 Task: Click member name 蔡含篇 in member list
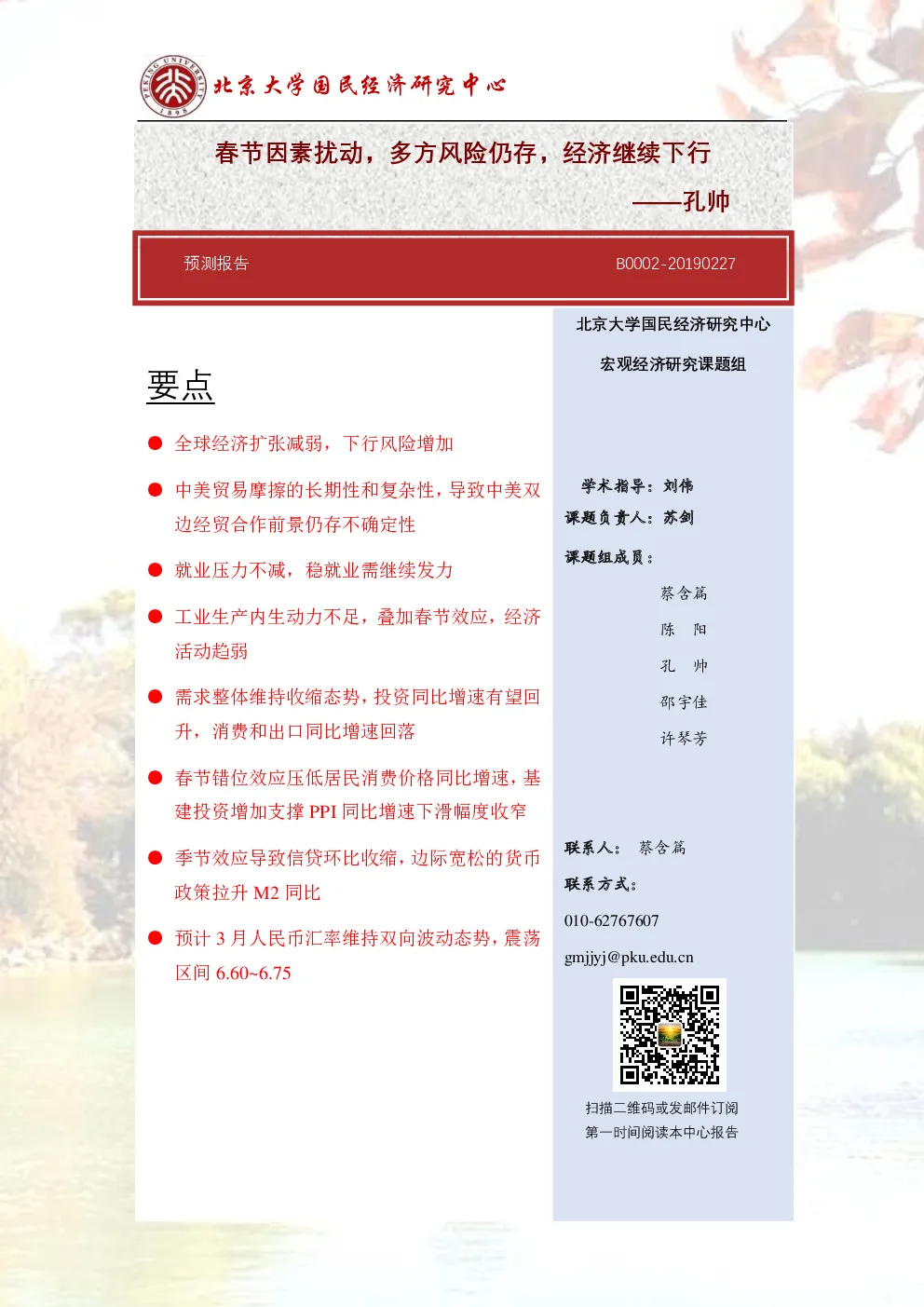(x=684, y=593)
